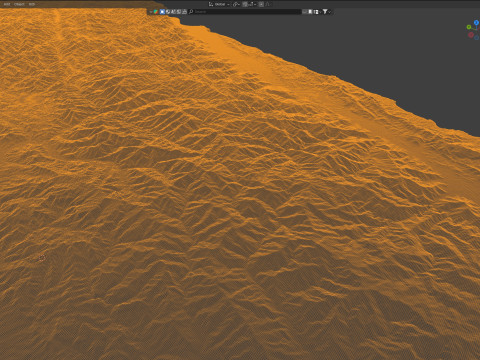Screen dimensions: 480x360
Task: Toggle snapping magnet icon
Action: click(245, 4)
